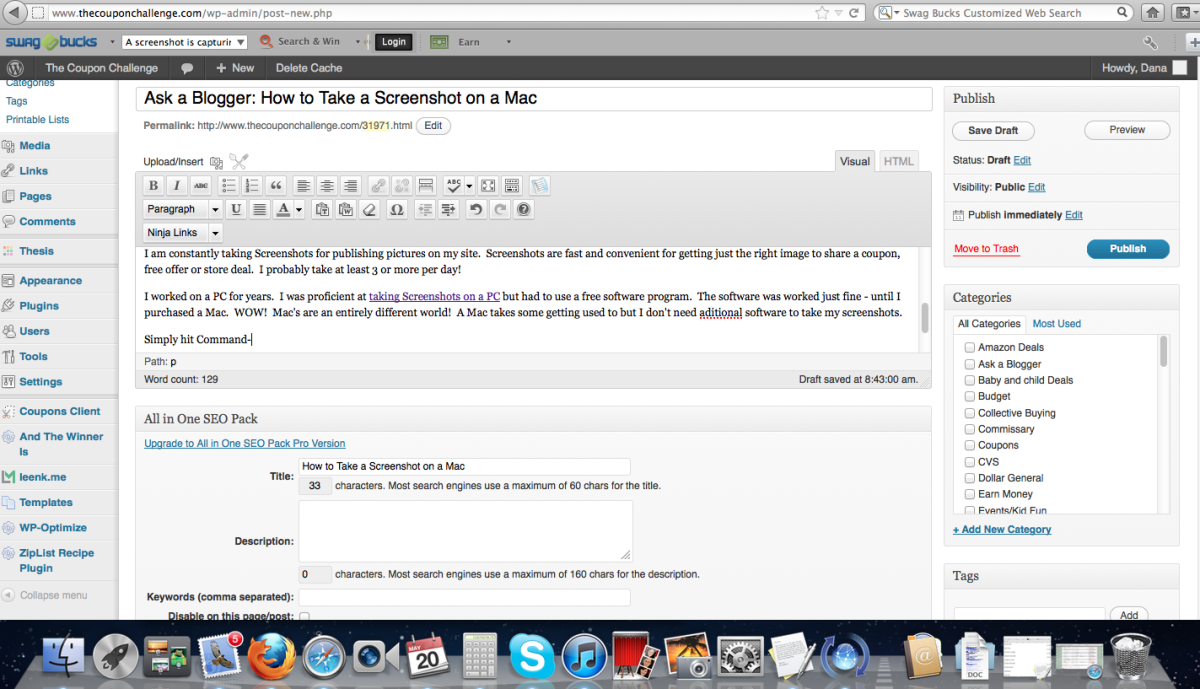Toggle fullscreen editing mode
This screenshot has width=1200, height=689.
(488, 185)
